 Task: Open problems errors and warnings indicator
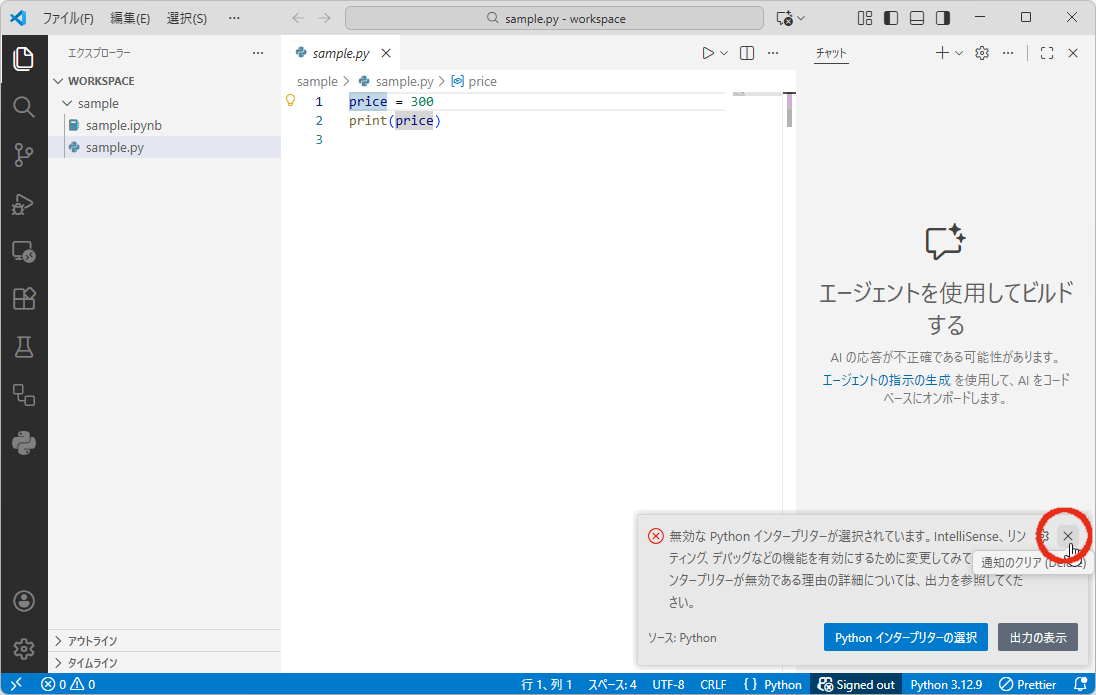coord(68,684)
